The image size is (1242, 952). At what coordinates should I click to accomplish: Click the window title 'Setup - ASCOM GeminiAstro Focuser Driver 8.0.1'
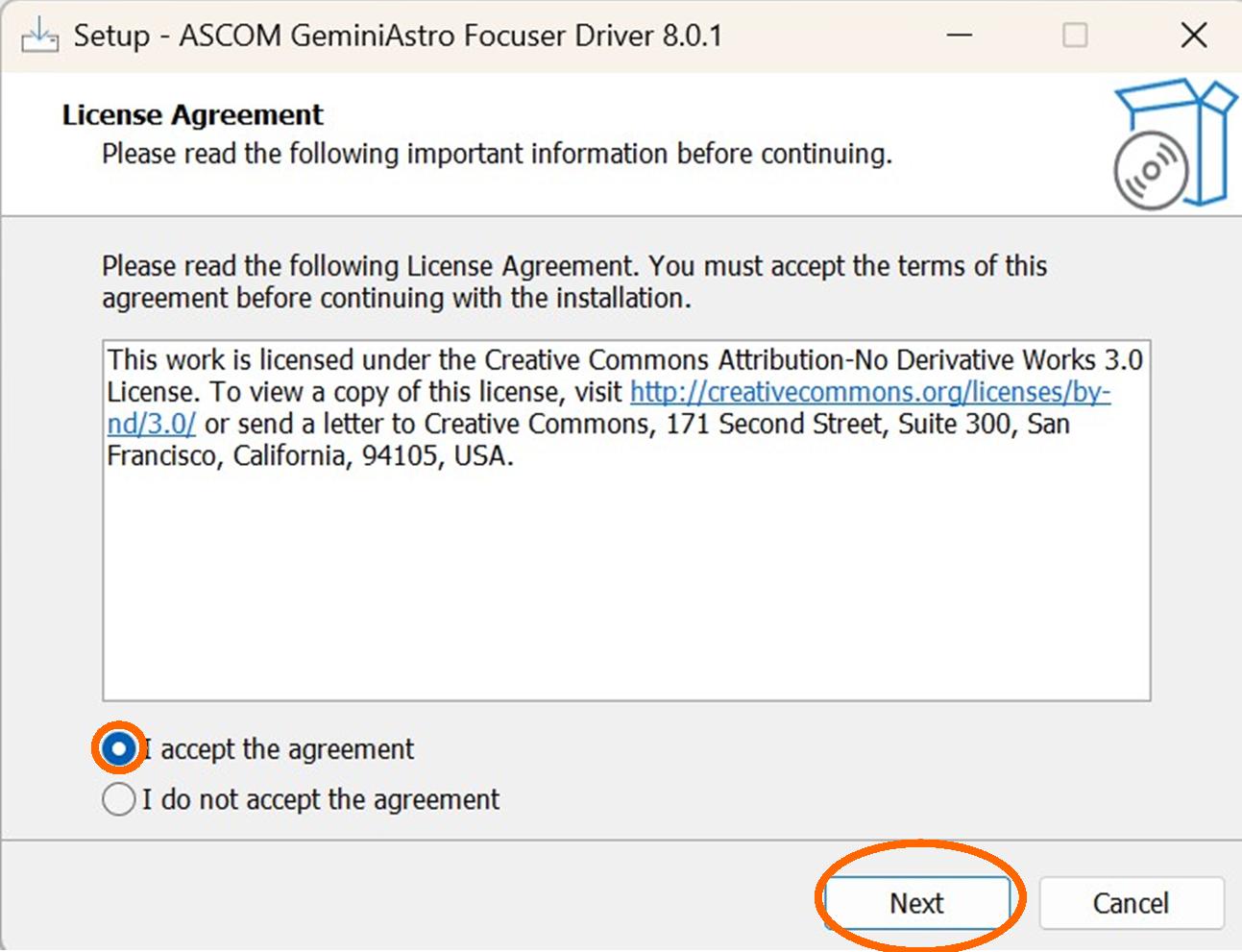click(398, 36)
